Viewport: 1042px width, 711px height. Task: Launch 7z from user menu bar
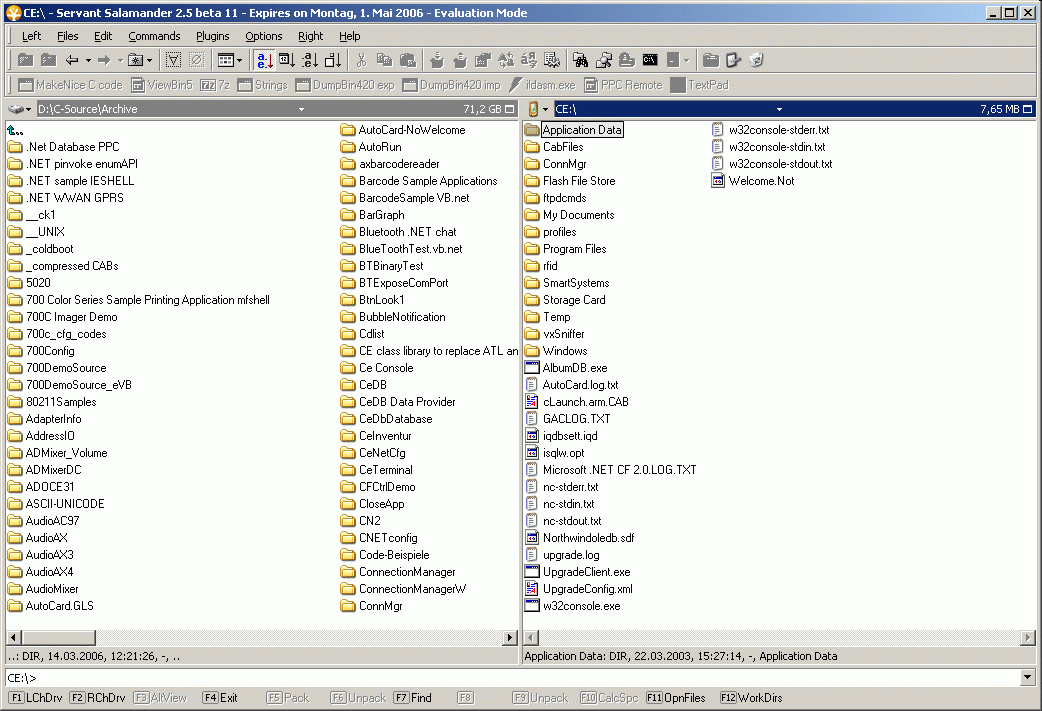pyautogui.click(x=216, y=85)
